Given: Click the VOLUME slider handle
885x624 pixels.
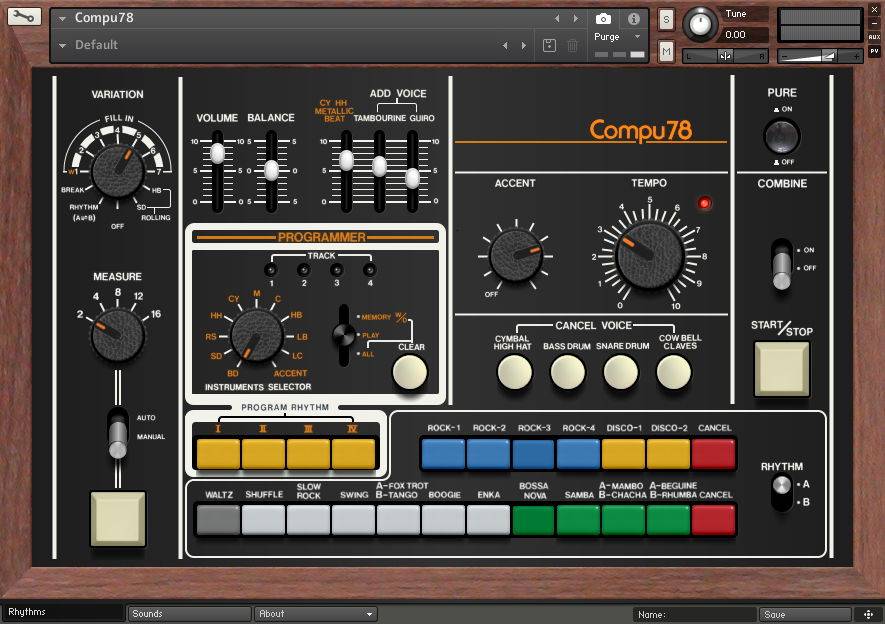Looking at the screenshot, I should point(217,152).
